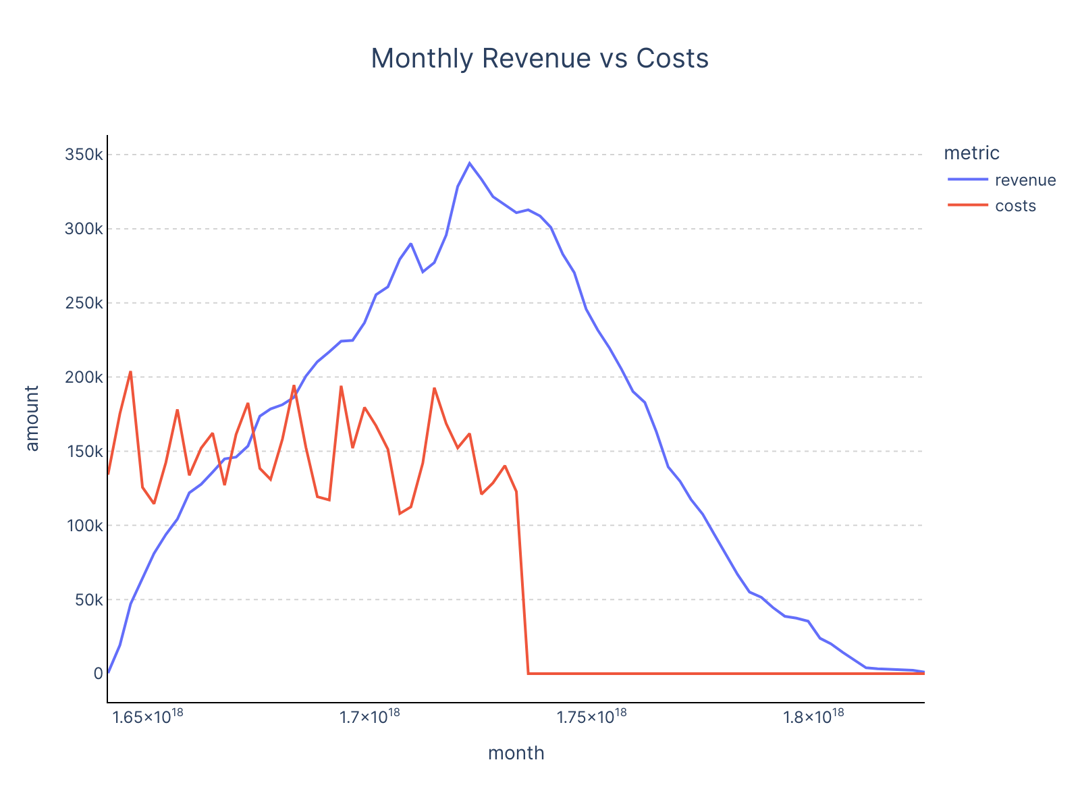Click the 1.8×10^18 x-axis tick label
Image resolution: width=1080 pixels, height=810 pixels.
pyautogui.click(x=814, y=717)
